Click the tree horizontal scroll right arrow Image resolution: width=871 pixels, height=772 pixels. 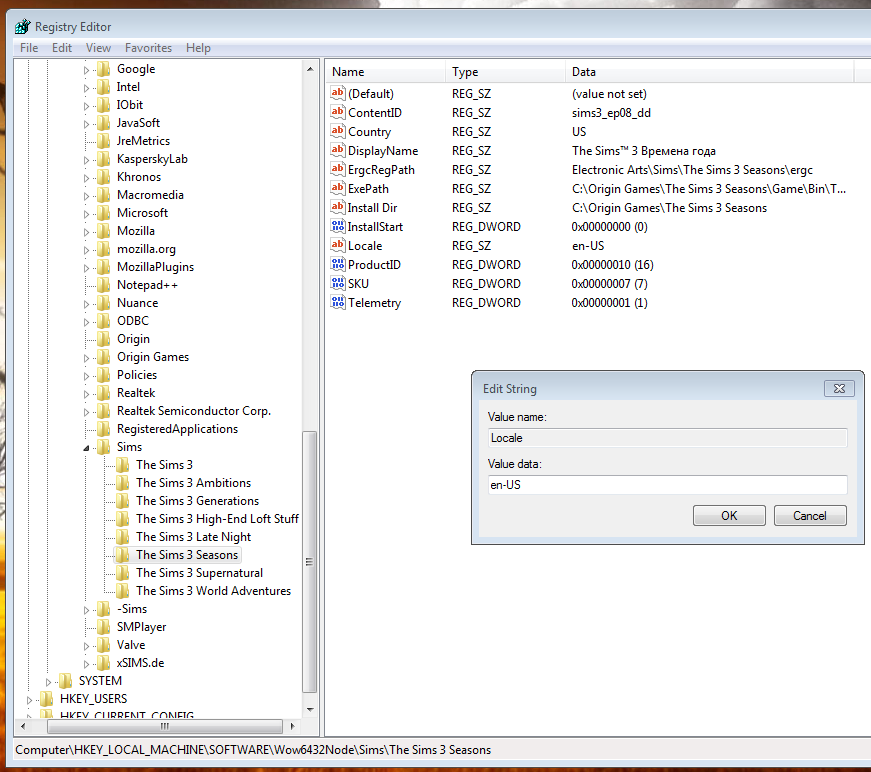pyautogui.click(x=292, y=726)
